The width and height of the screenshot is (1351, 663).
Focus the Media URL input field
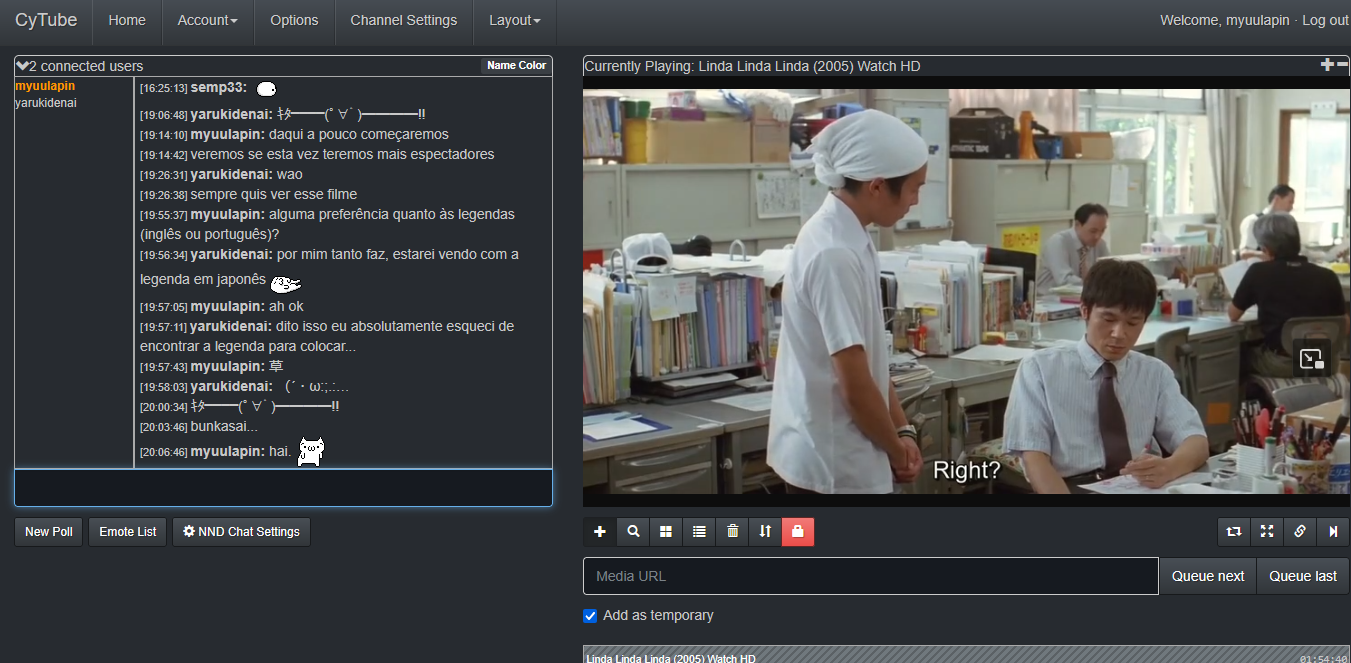[870, 576]
